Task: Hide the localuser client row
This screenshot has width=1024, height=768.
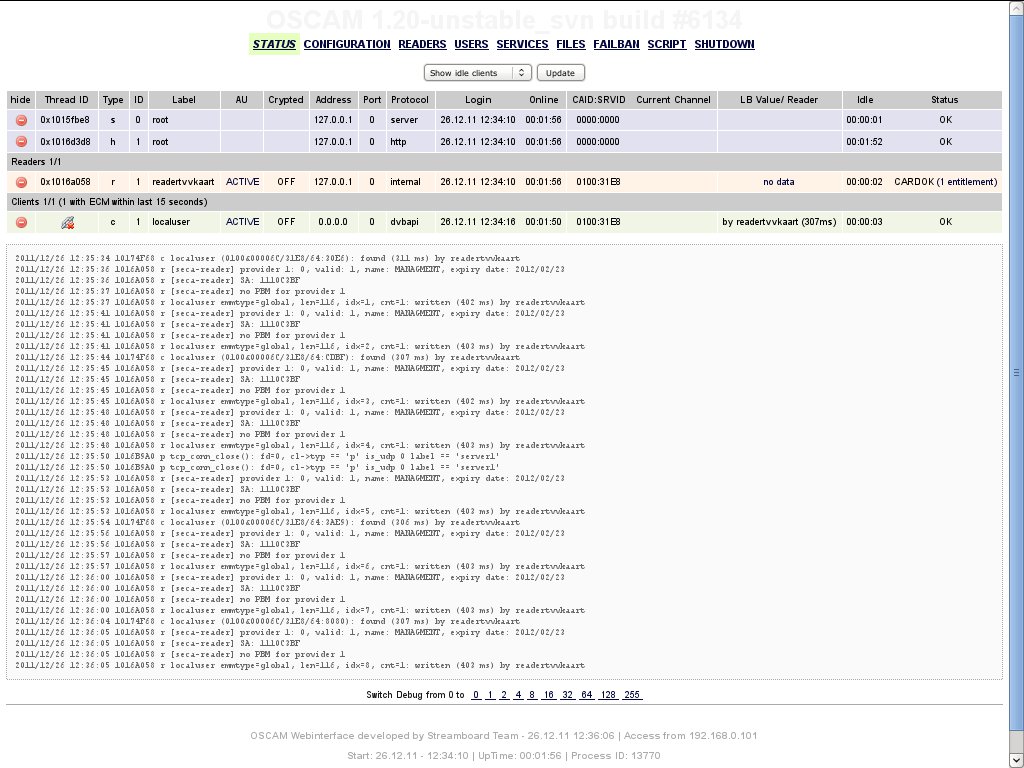Action: pyautogui.click(x=21, y=222)
